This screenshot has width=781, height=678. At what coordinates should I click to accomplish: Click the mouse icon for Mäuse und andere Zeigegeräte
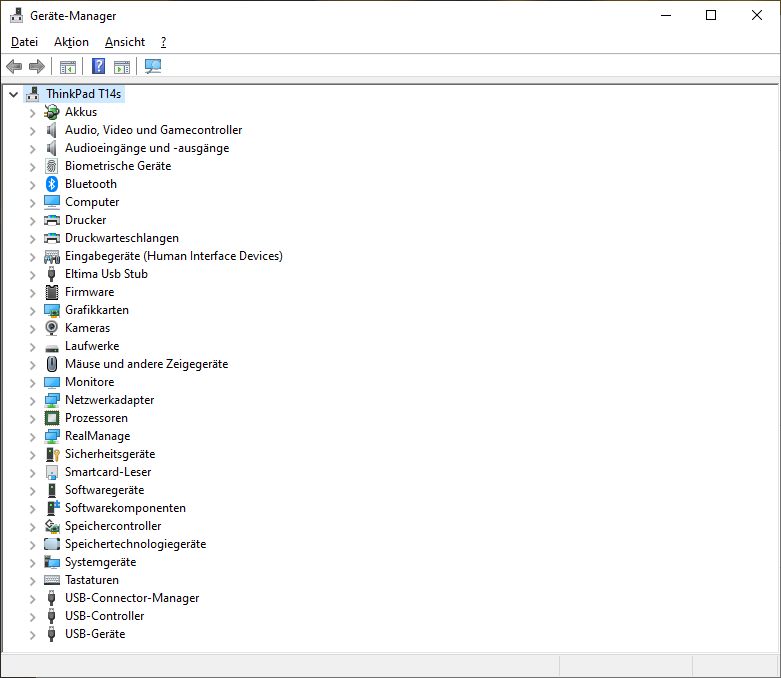pos(52,364)
